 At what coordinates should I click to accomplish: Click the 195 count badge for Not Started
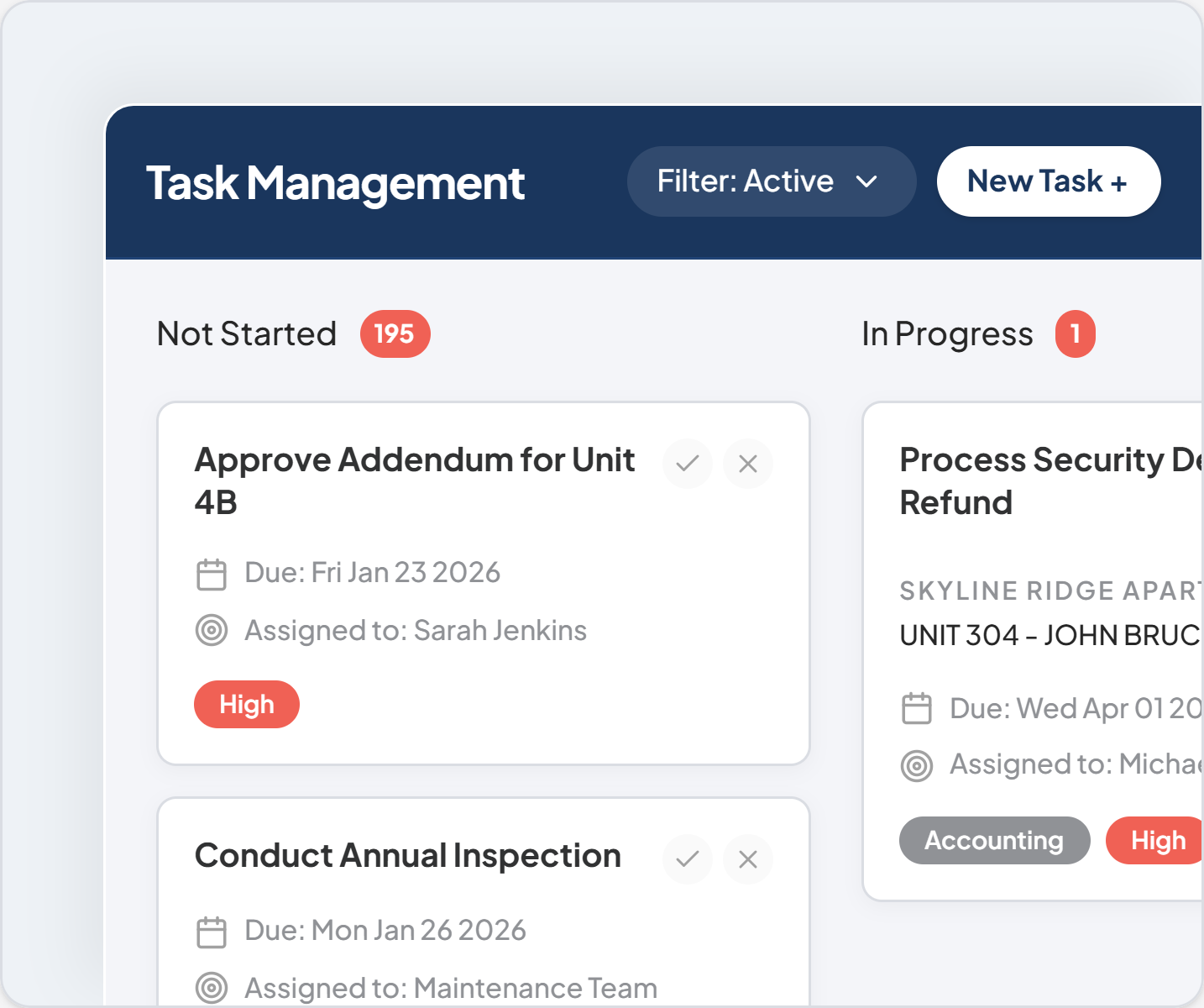click(395, 333)
